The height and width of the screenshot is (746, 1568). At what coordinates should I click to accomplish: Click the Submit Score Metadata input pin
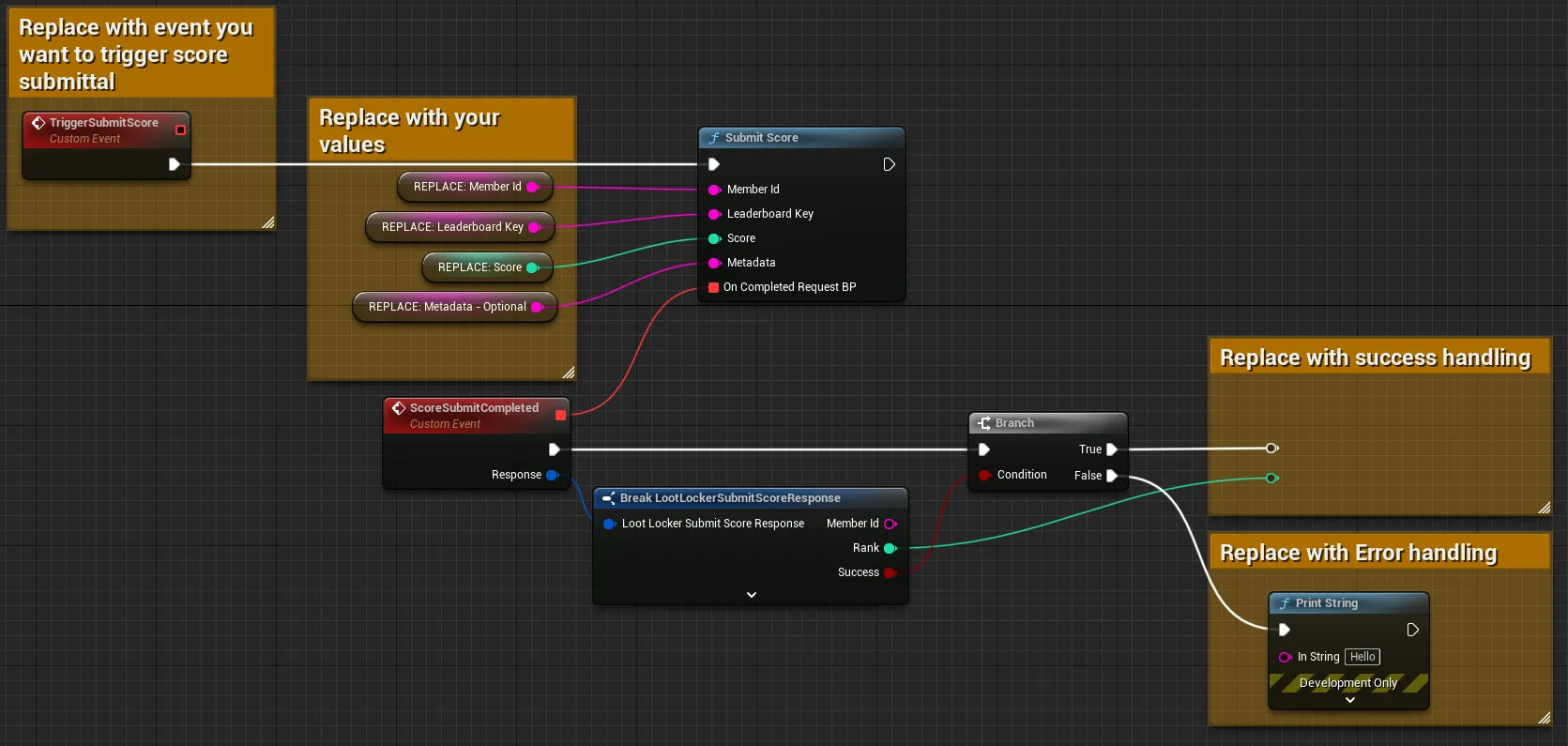[x=714, y=263]
